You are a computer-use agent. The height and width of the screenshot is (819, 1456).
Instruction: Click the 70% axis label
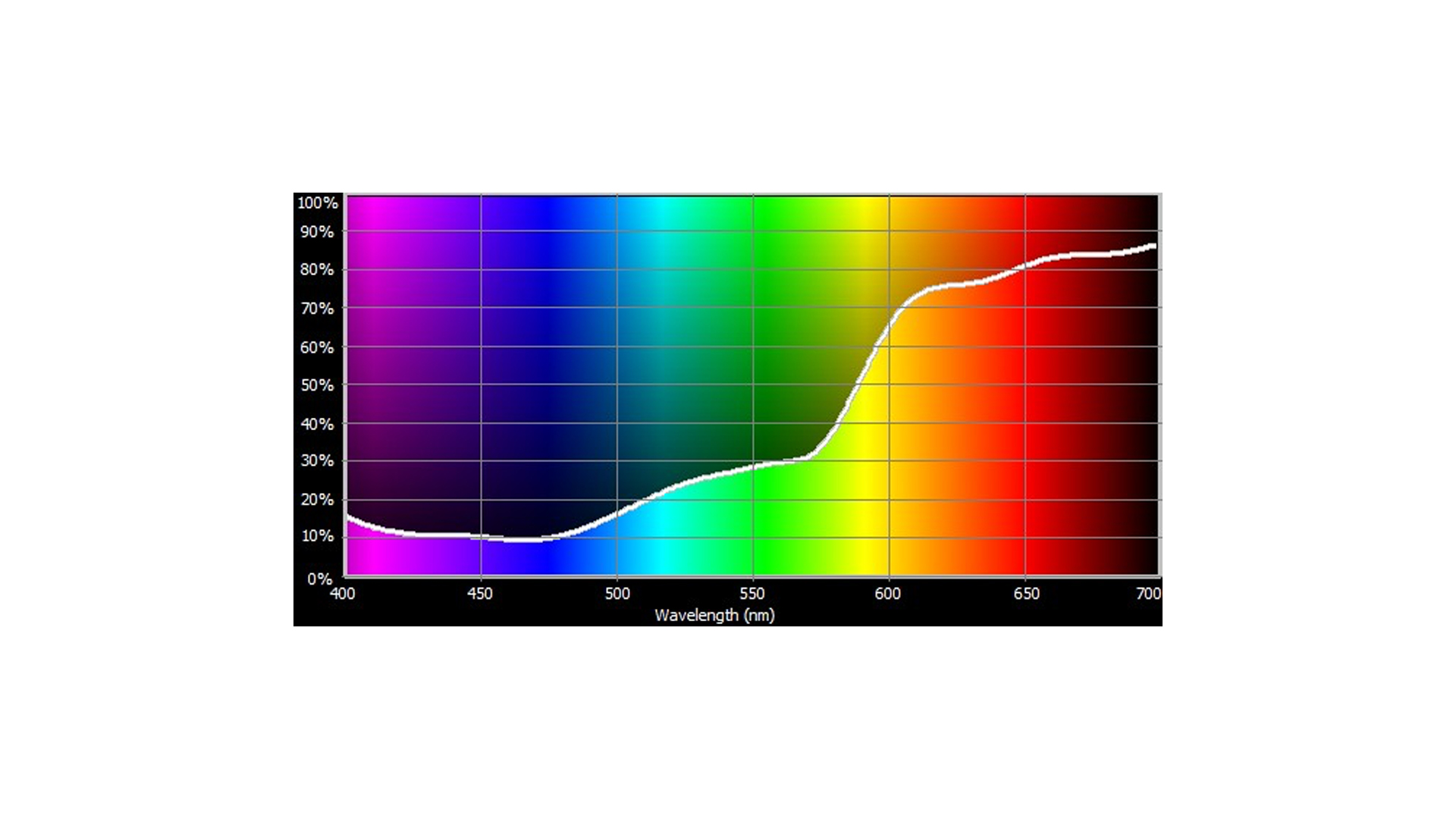318,309
